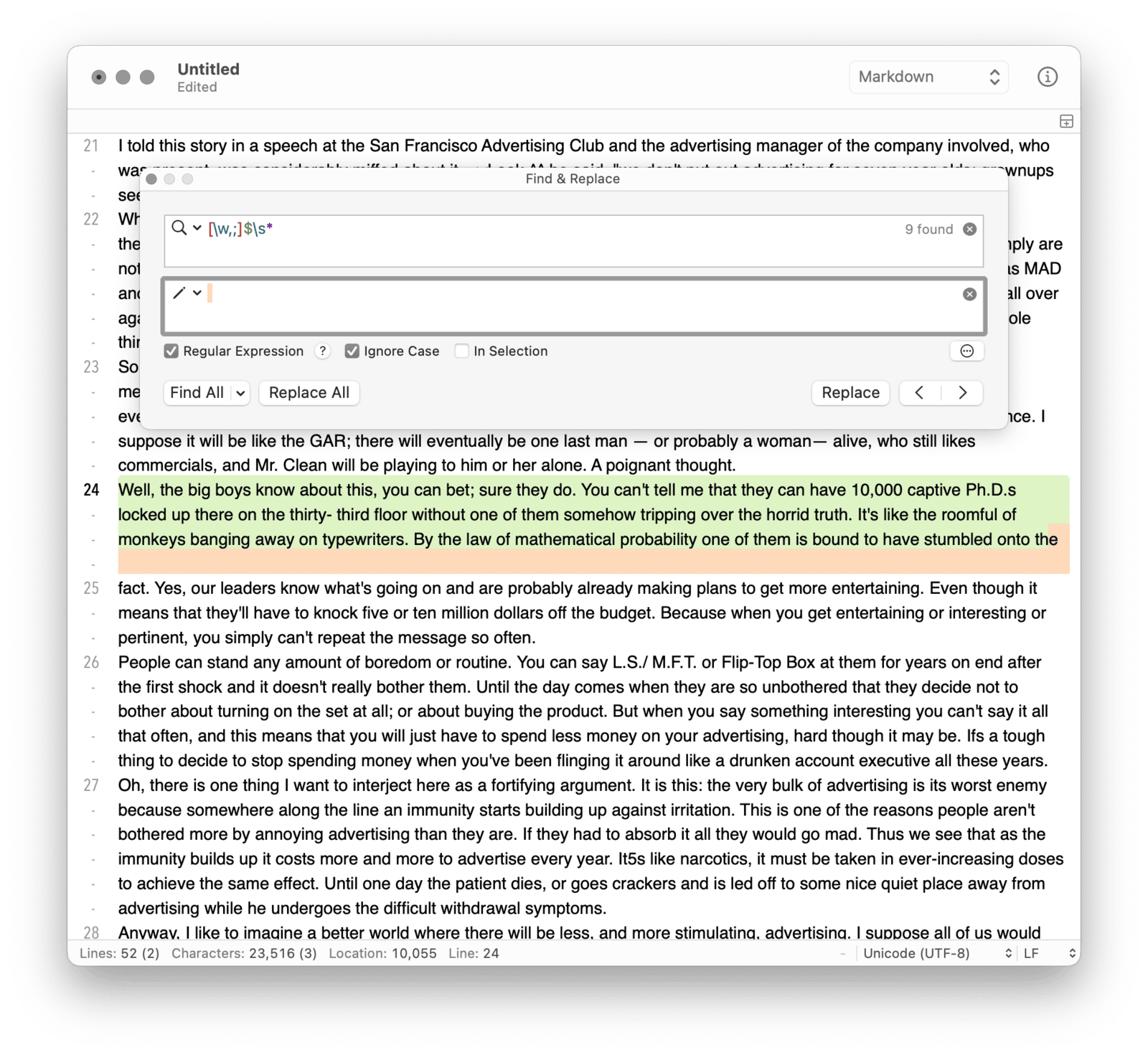Open the search history magnifier menu
The width and height of the screenshot is (1148, 1055).
[186, 228]
